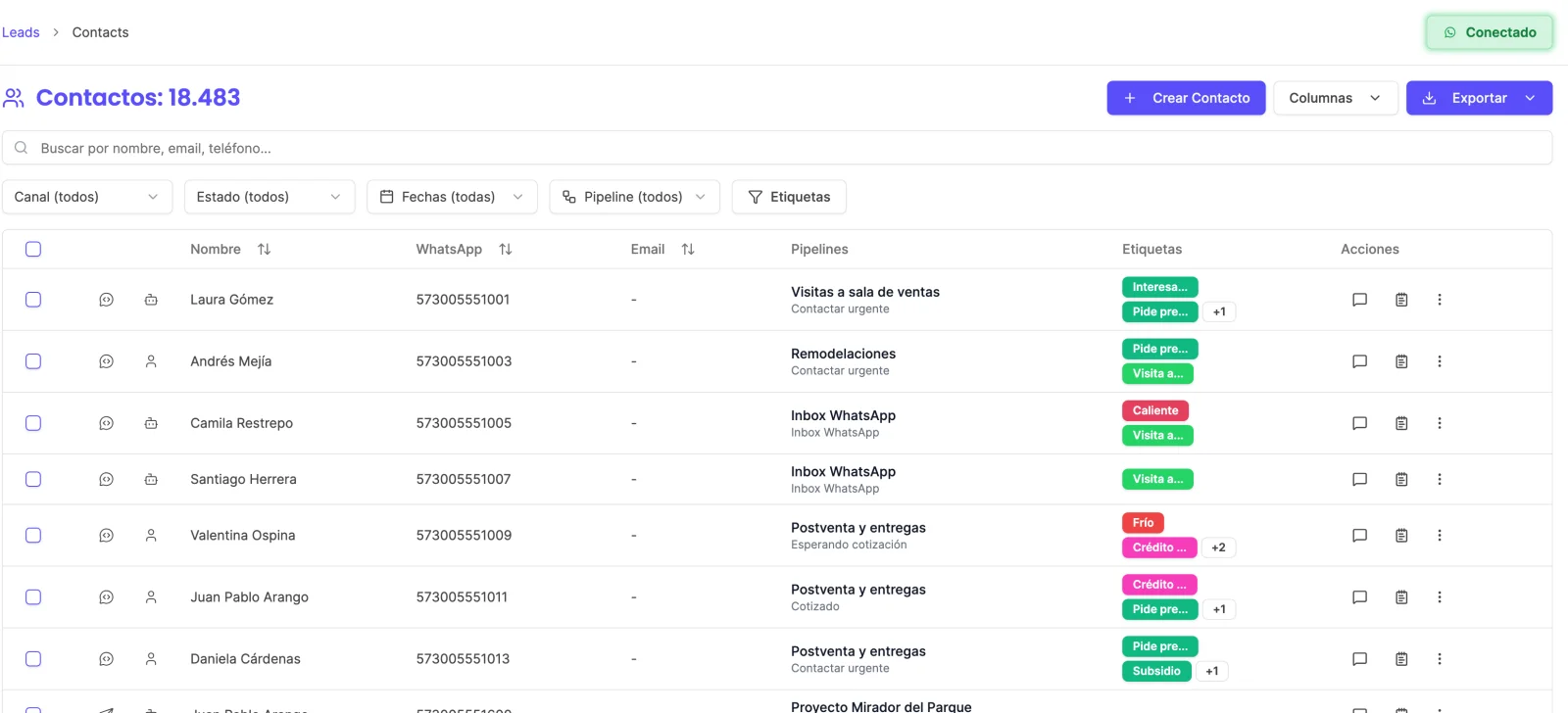Open the Columnas dropdown
This screenshot has height=713, width=1568.
point(1335,98)
